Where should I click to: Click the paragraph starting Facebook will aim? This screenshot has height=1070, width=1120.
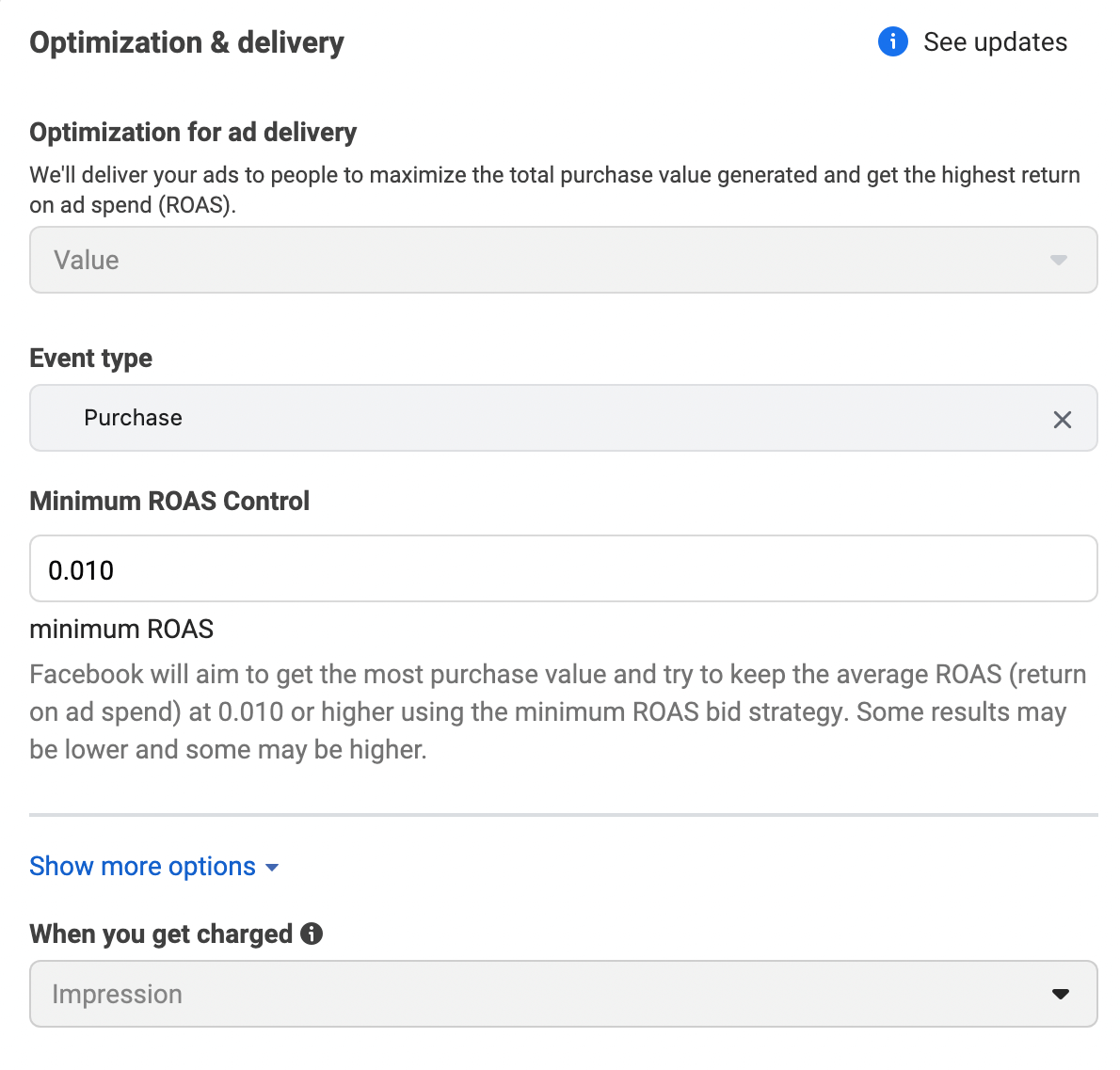558,711
